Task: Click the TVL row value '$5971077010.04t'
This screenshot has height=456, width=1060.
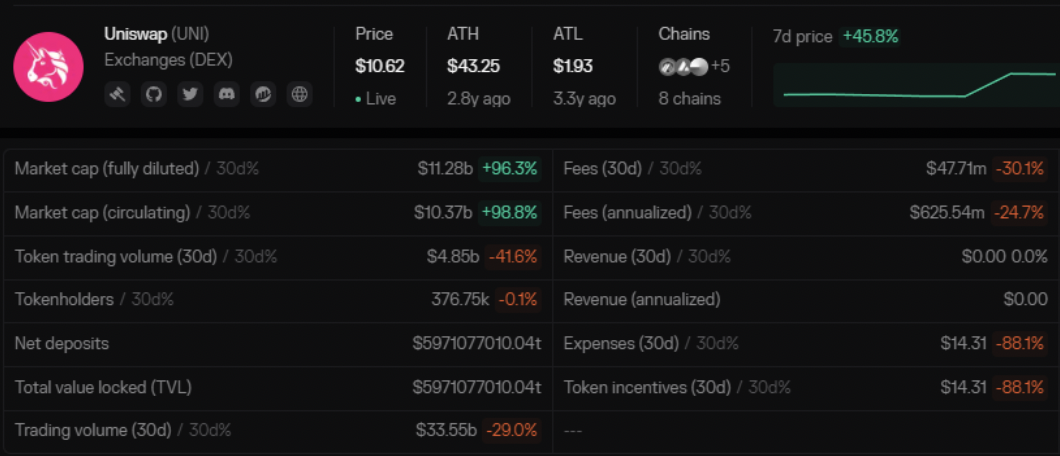Action: [x=477, y=388]
